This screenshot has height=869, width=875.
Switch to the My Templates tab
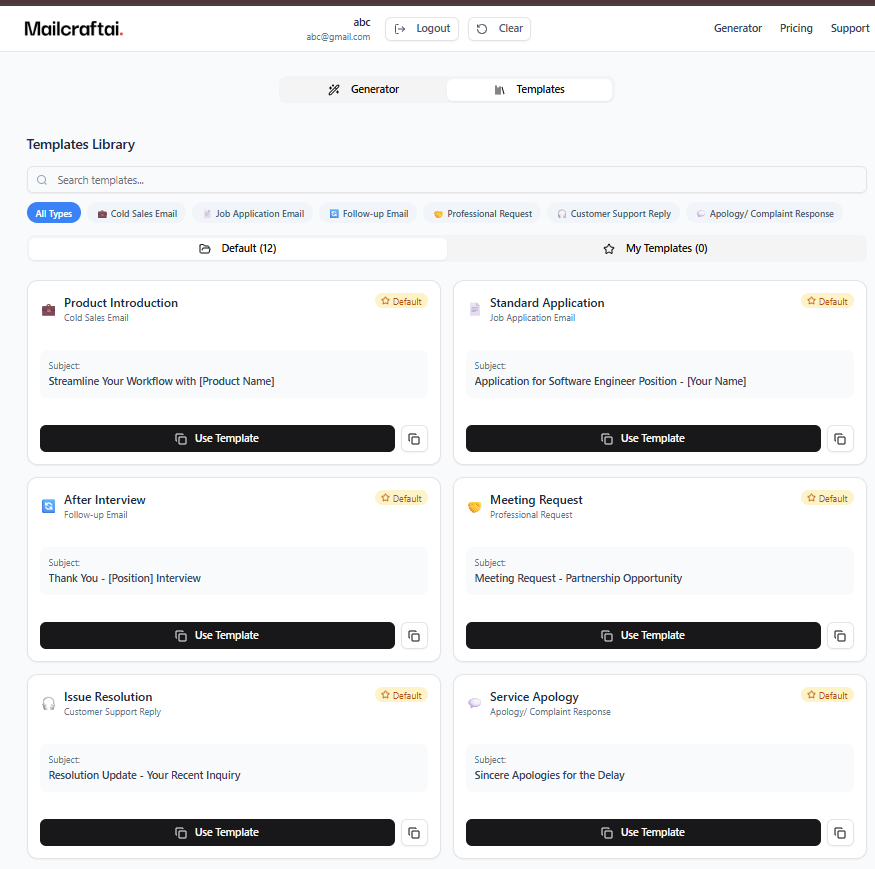[655, 248]
